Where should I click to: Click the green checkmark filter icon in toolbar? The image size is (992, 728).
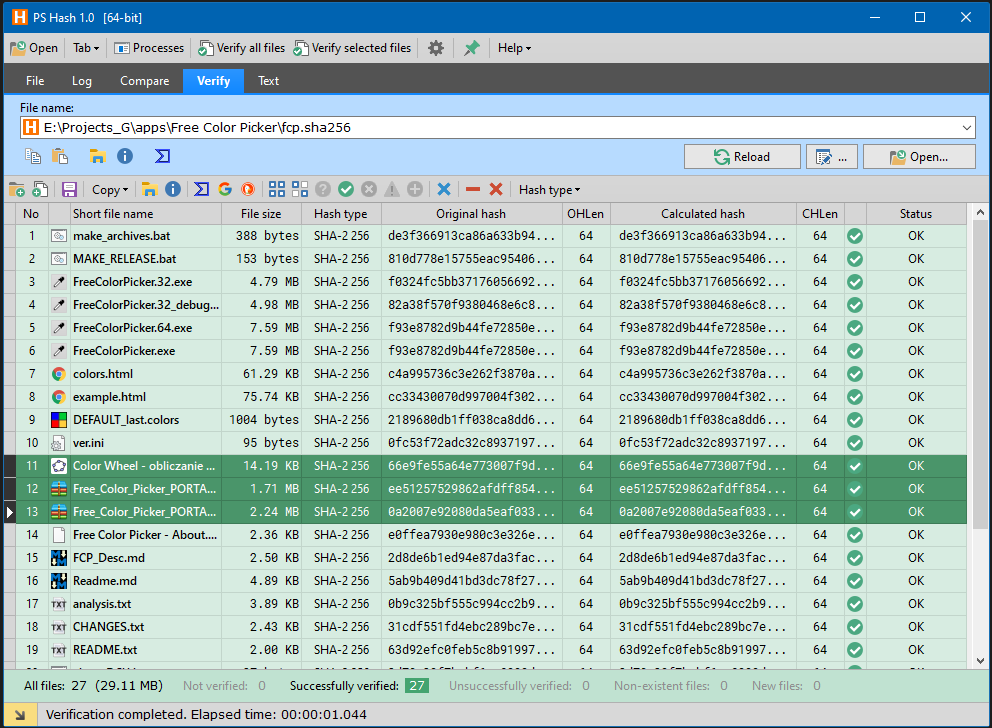pyautogui.click(x=346, y=189)
